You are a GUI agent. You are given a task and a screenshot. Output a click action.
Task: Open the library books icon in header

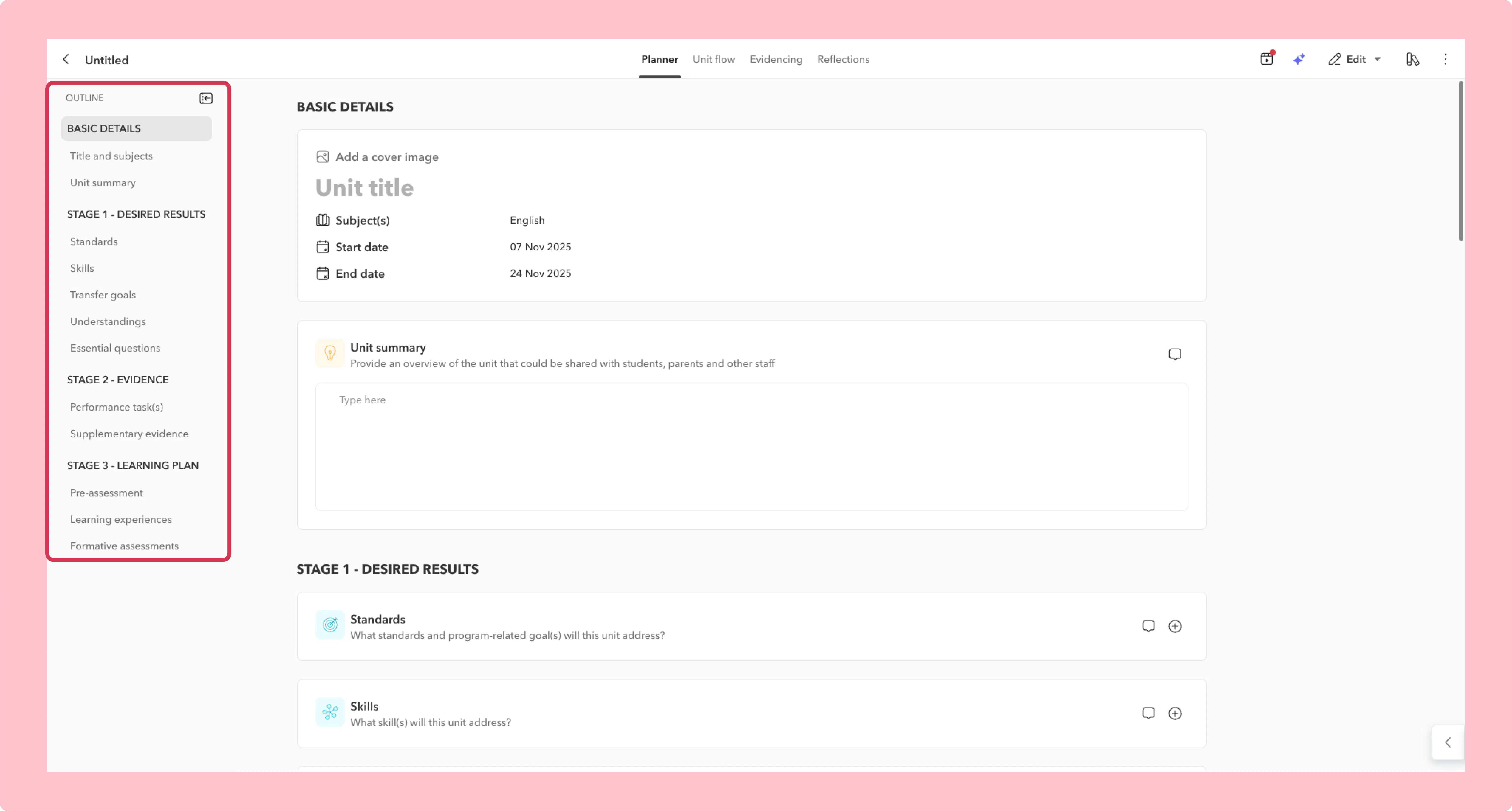tap(1412, 59)
